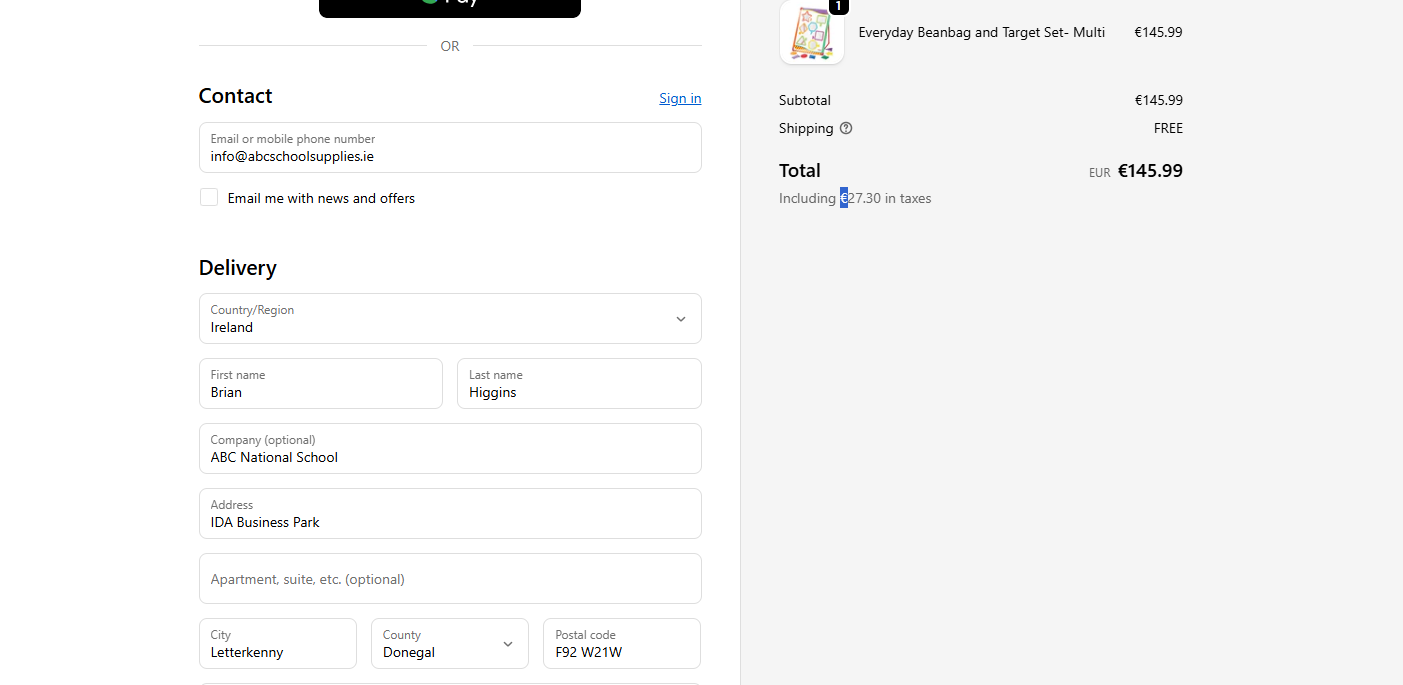Click the First name field
The width and height of the screenshot is (1403, 685).
[x=320, y=384]
